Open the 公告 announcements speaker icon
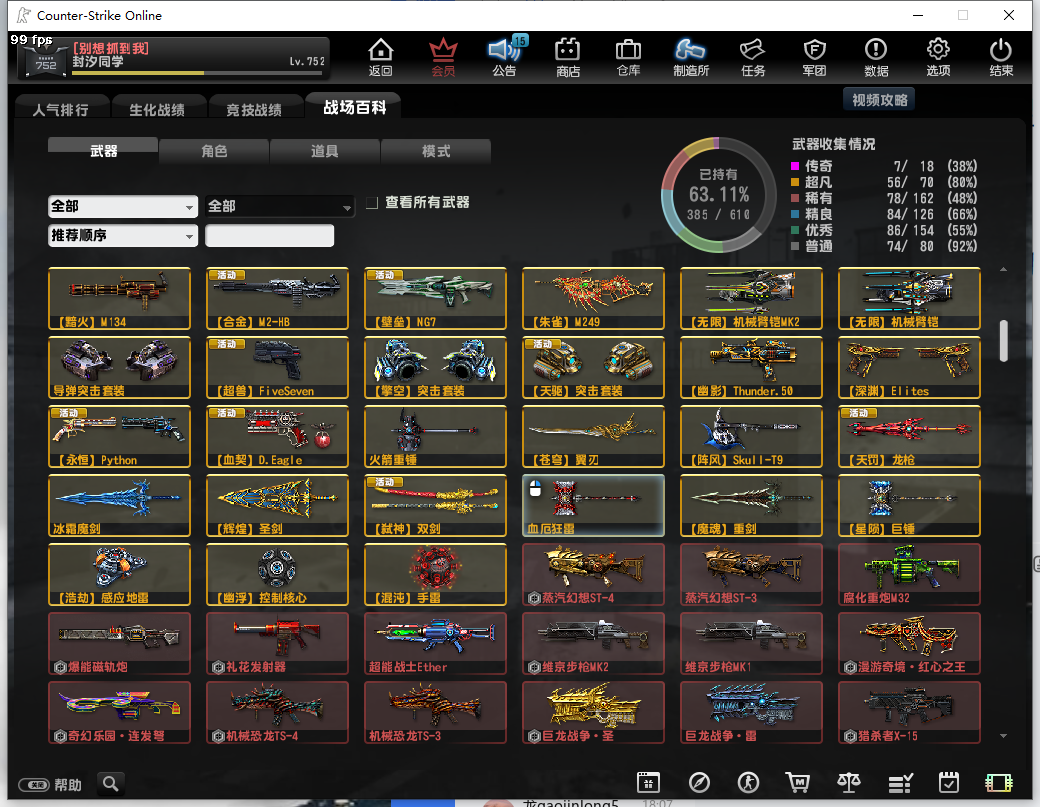This screenshot has width=1040, height=807. pyautogui.click(x=505, y=57)
